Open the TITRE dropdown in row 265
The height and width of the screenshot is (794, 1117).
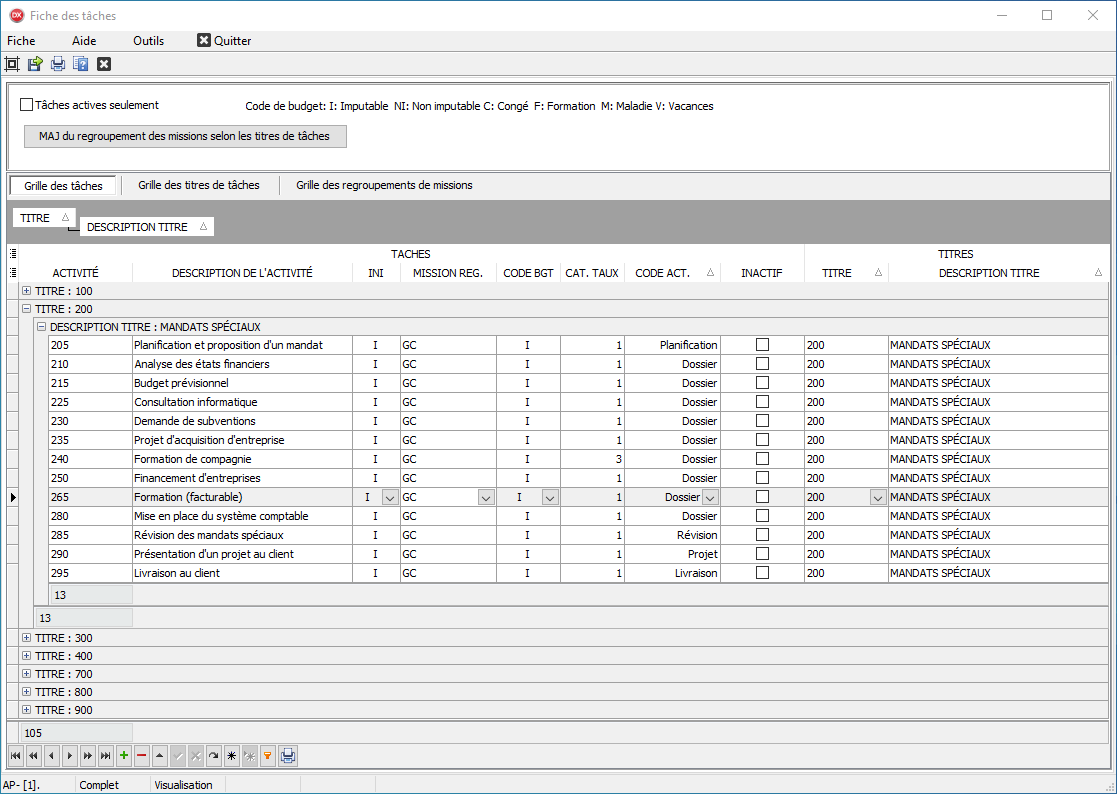[x=878, y=498]
